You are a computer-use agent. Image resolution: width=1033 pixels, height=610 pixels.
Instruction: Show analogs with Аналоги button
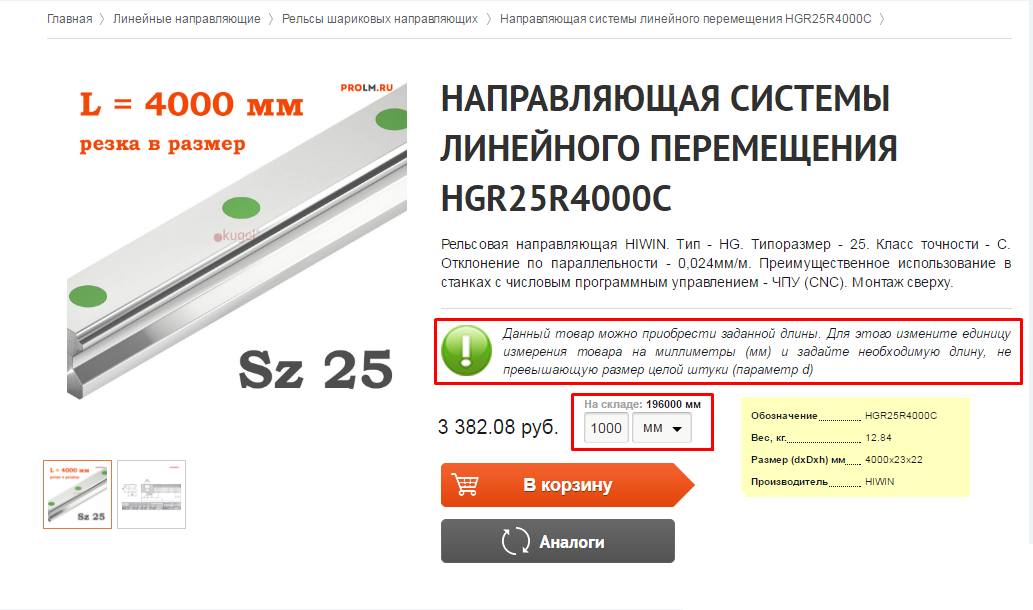pyautogui.click(x=557, y=541)
